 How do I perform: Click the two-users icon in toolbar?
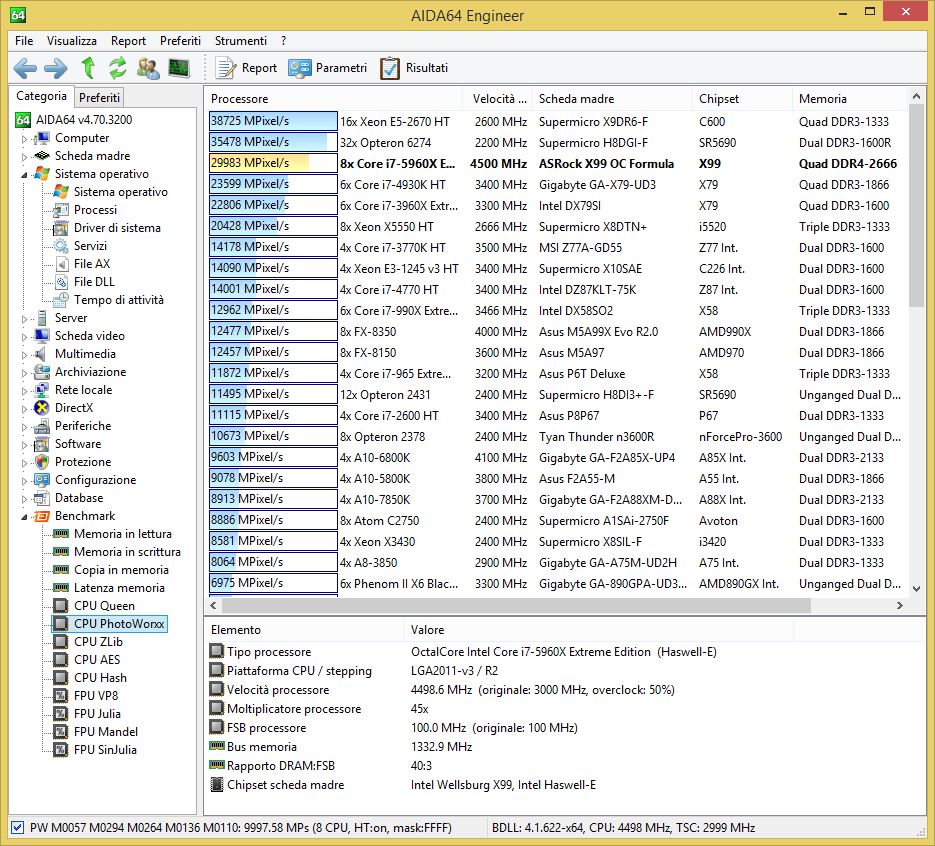point(148,68)
